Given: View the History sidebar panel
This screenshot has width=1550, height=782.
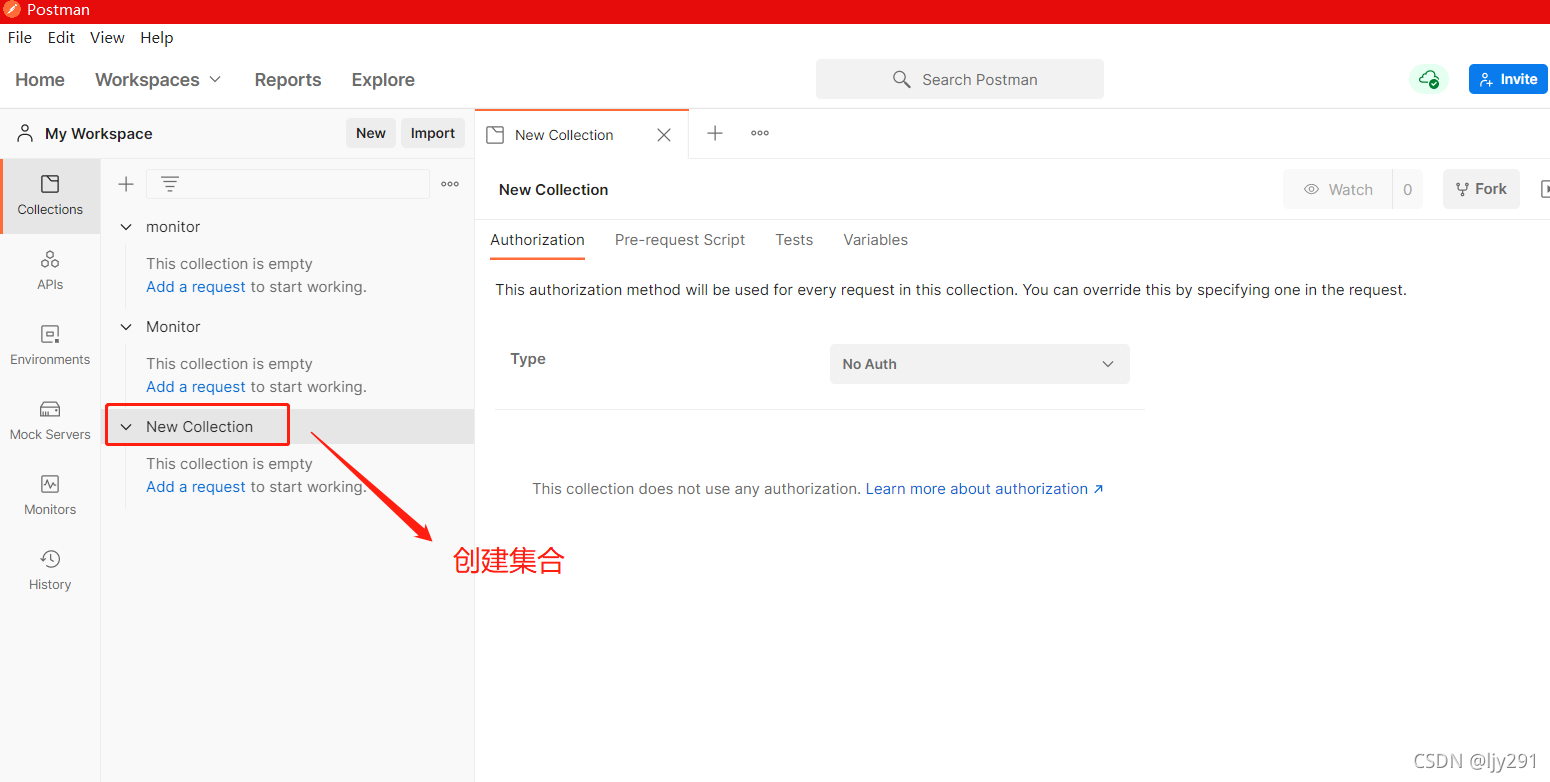Looking at the screenshot, I should (50, 569).
